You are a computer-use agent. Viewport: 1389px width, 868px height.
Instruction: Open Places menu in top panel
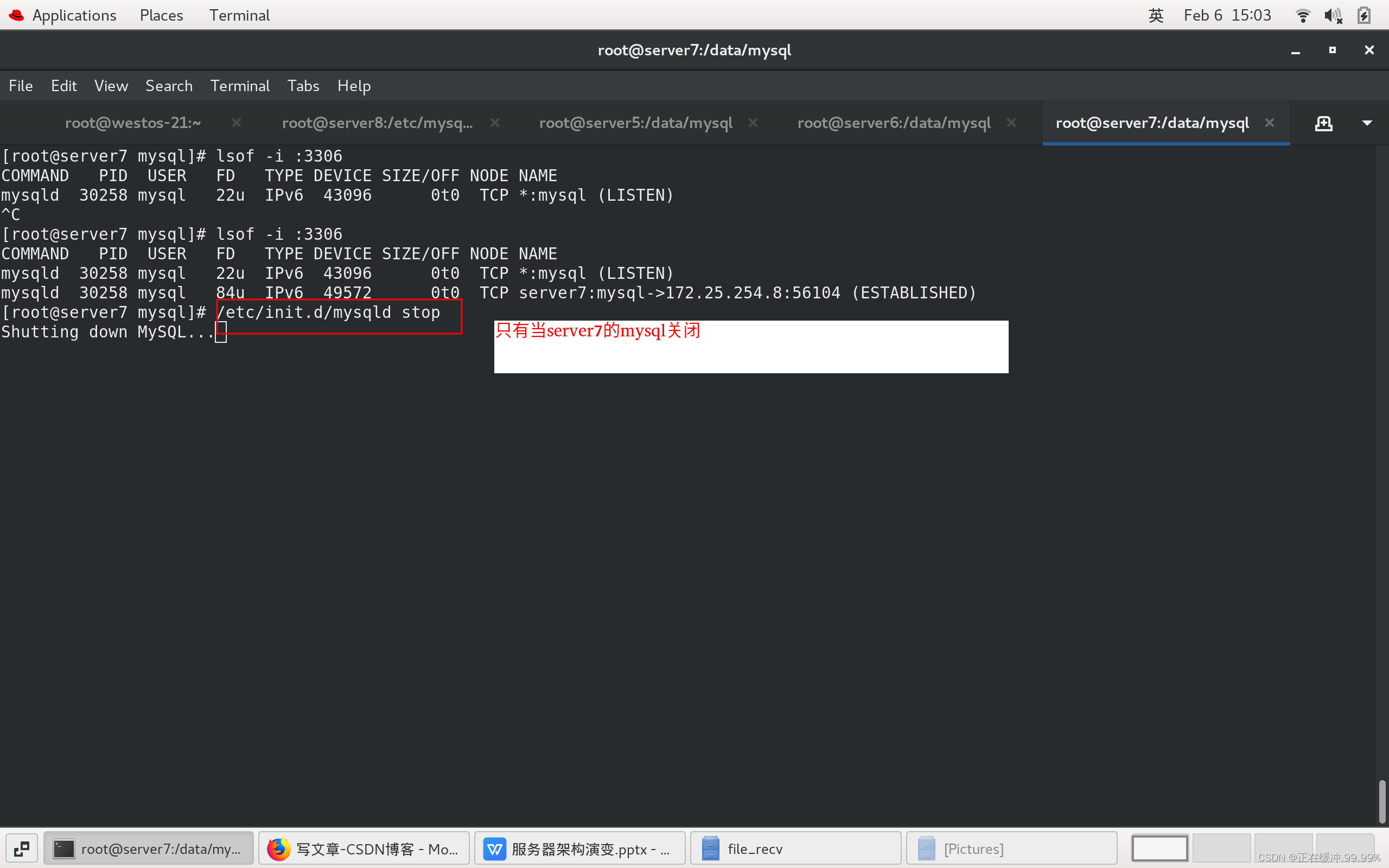(x=161, y=16)
